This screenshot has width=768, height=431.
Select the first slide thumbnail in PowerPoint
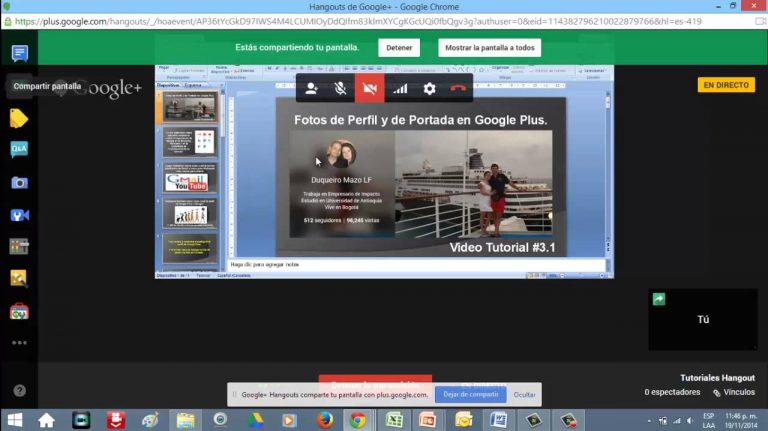pyautogui.click(x=190, y=107)
